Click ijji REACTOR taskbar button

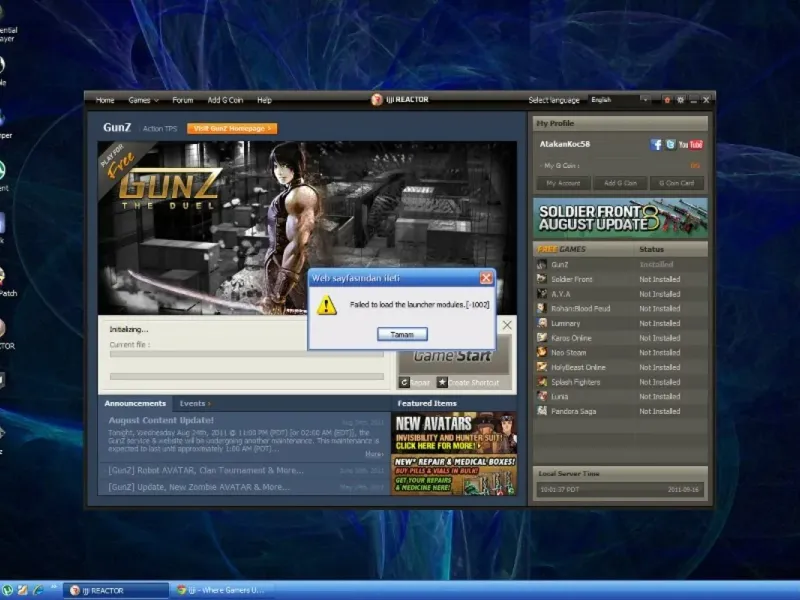[x=116, y=590]
